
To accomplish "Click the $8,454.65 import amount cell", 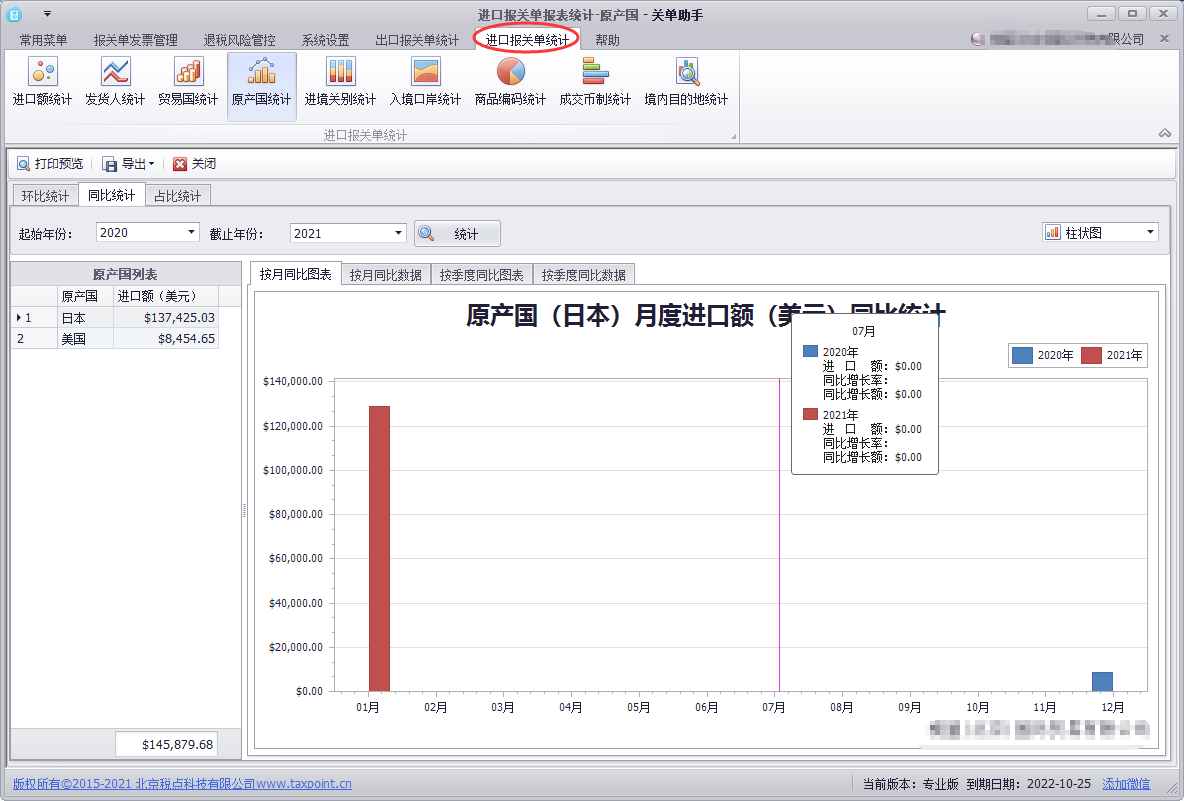I will [x=166, y=339].
